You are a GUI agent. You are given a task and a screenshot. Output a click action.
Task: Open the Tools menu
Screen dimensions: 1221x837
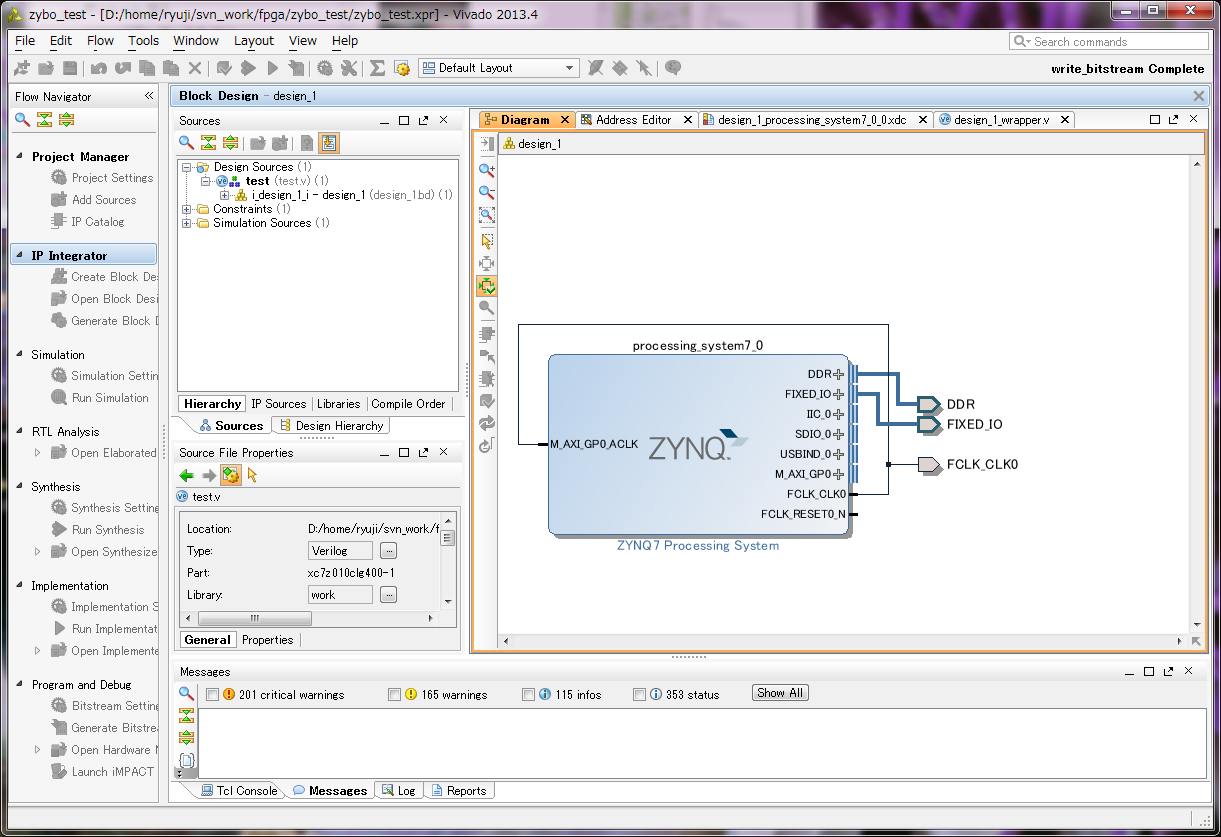pyautogui.click(x=143, y=41)
